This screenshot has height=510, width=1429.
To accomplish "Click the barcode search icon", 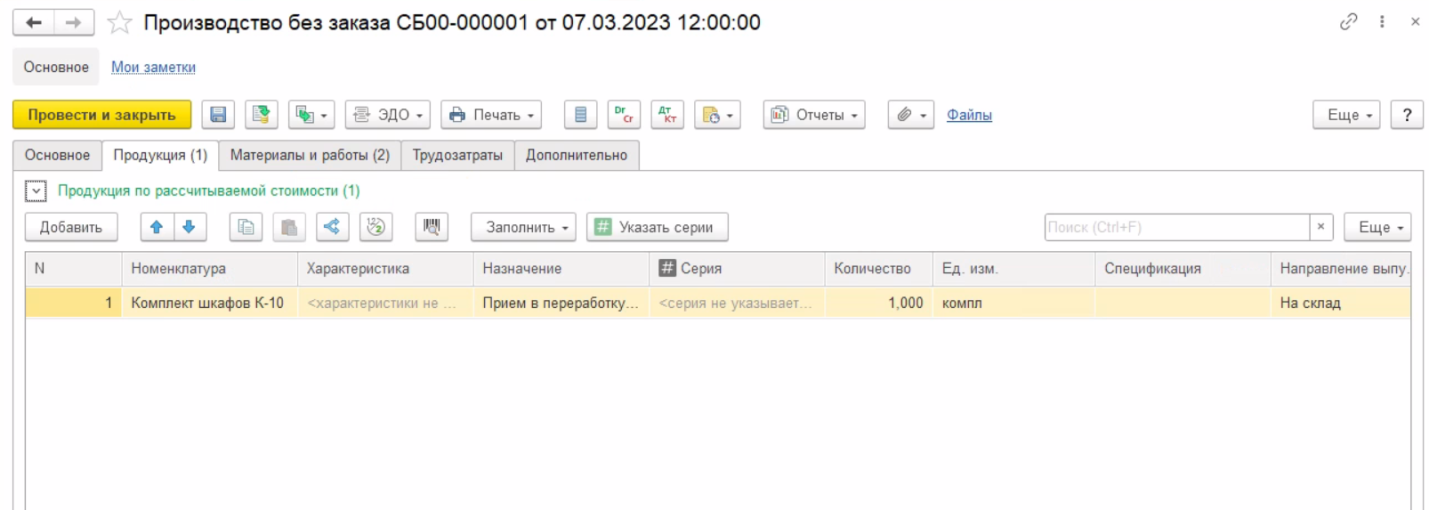I will (x=431, y=227).
